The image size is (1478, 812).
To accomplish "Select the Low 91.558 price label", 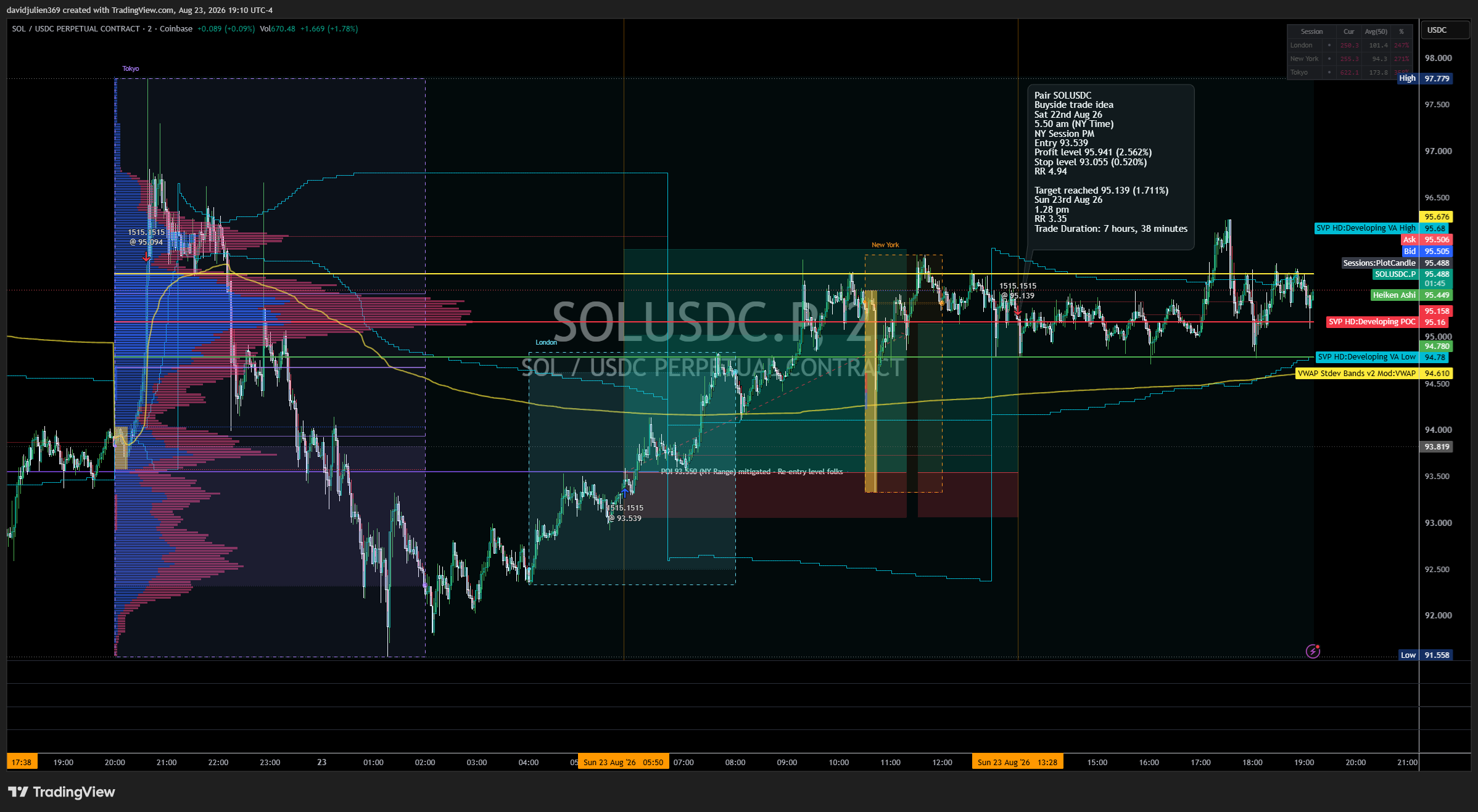I will tap(1426, 655).
